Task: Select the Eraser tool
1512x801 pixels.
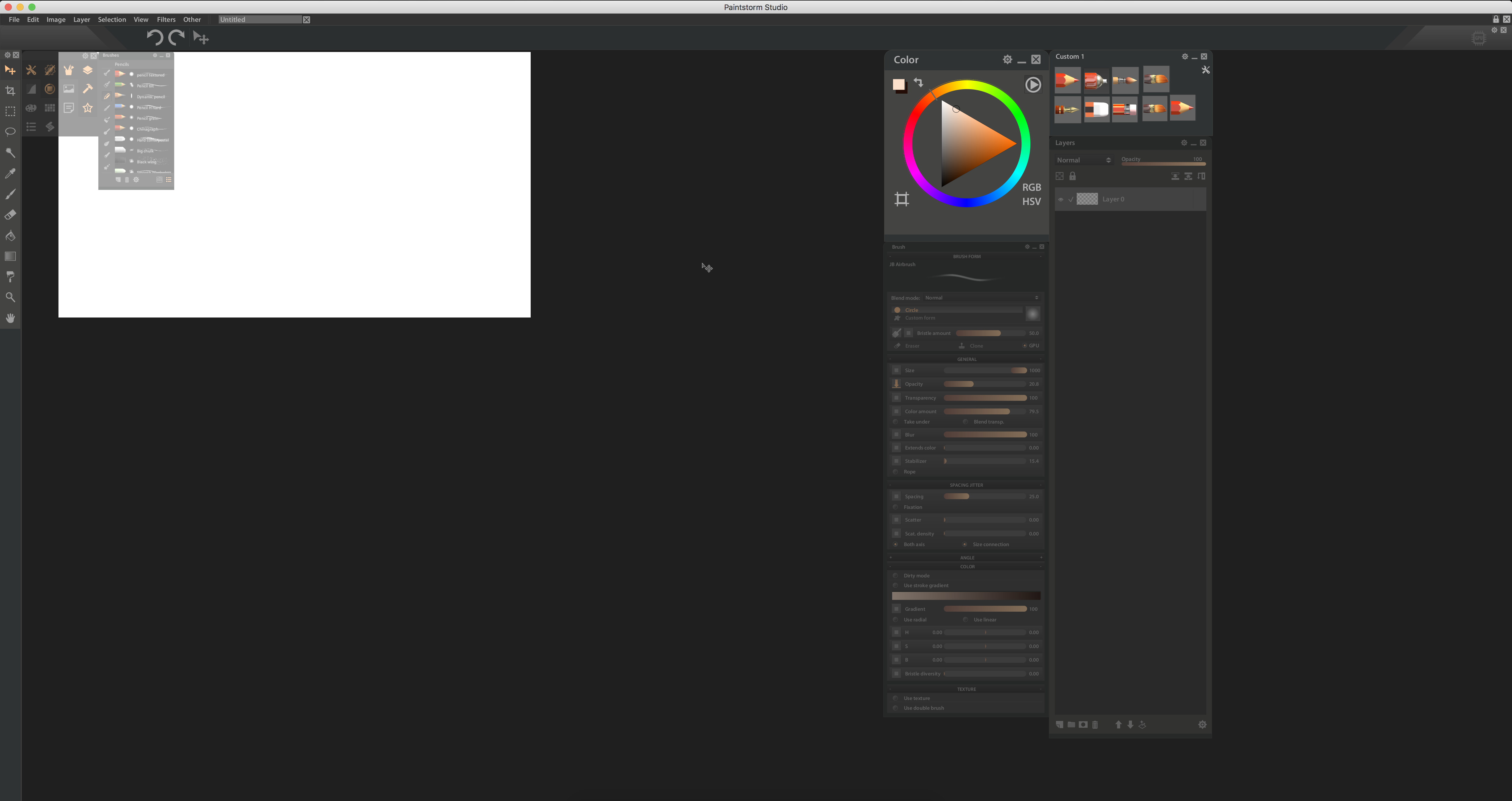Action: click(x=10, y=215)
